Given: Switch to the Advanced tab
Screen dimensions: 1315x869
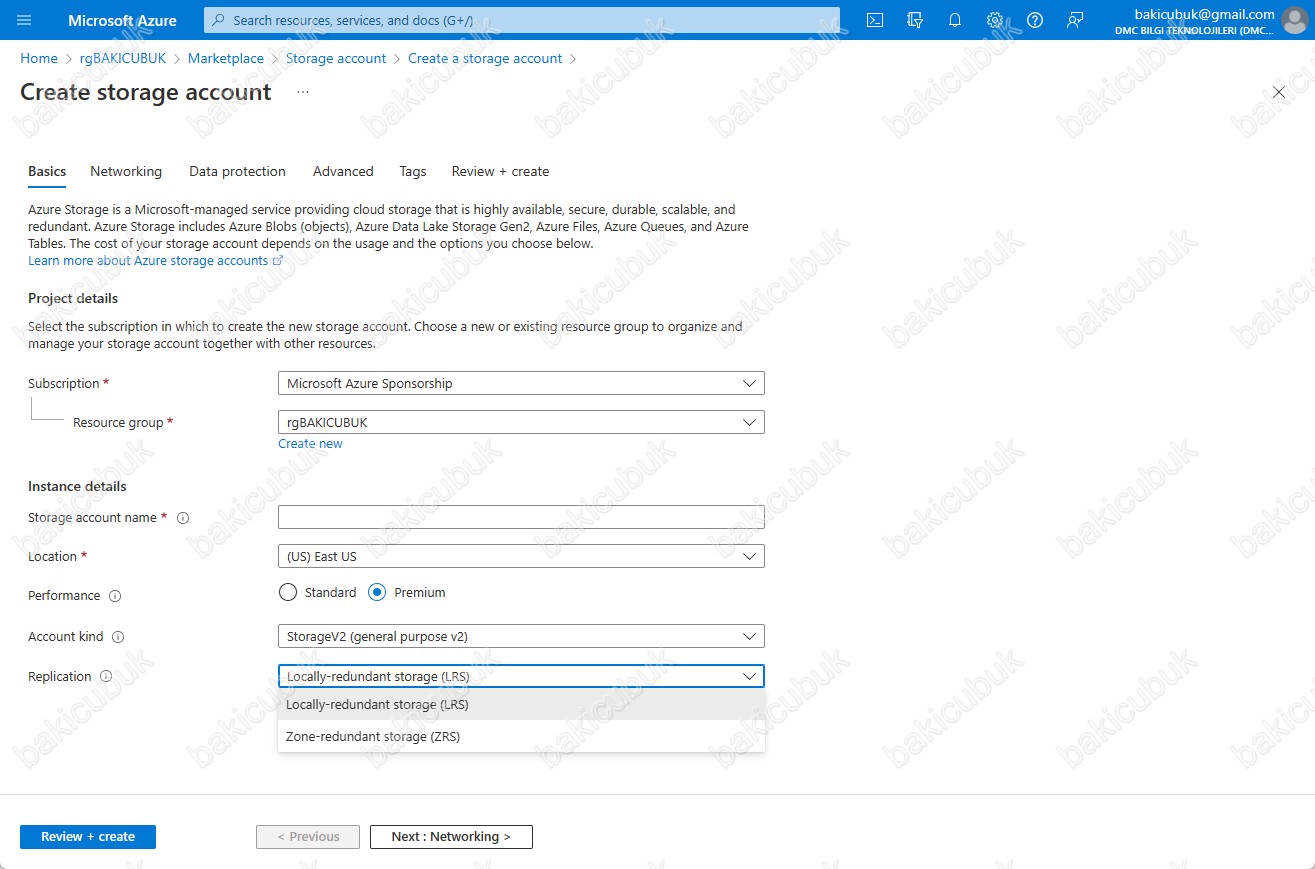Looking at the screenshot, I should [x=343, y=171].
